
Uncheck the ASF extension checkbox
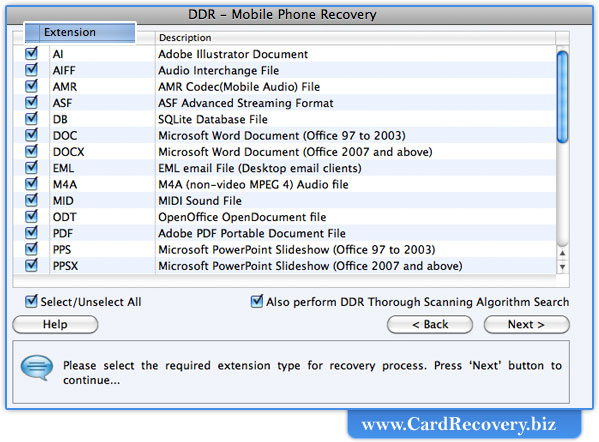coord(31,102)
